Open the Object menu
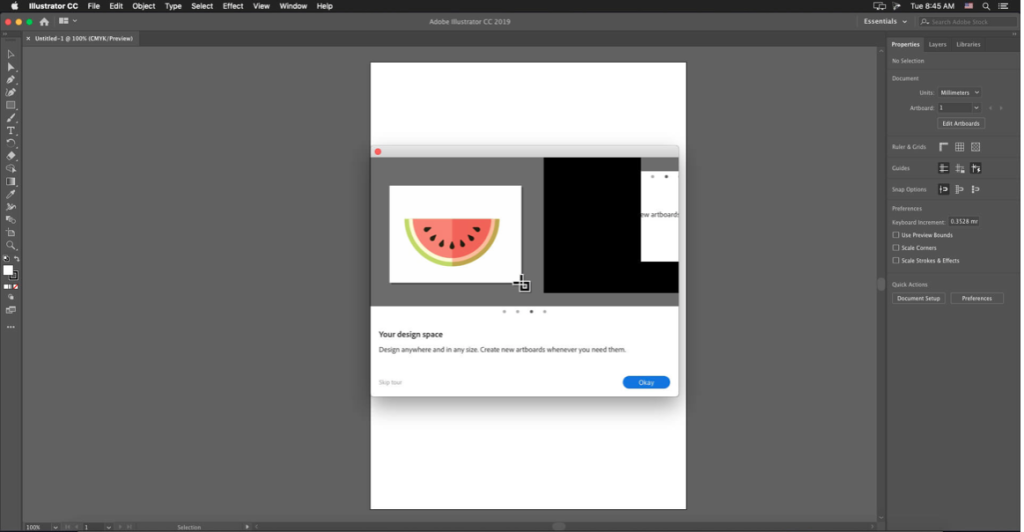This screenshot has width=1024, height=532. (x=144, y=6)
